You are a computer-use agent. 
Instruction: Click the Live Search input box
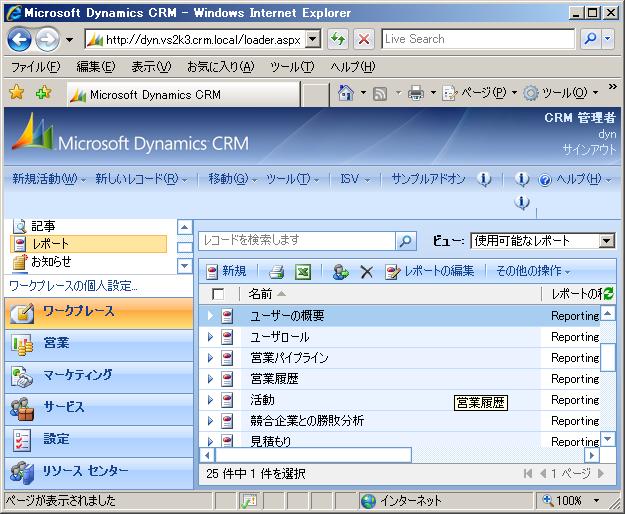coord(478,39)
